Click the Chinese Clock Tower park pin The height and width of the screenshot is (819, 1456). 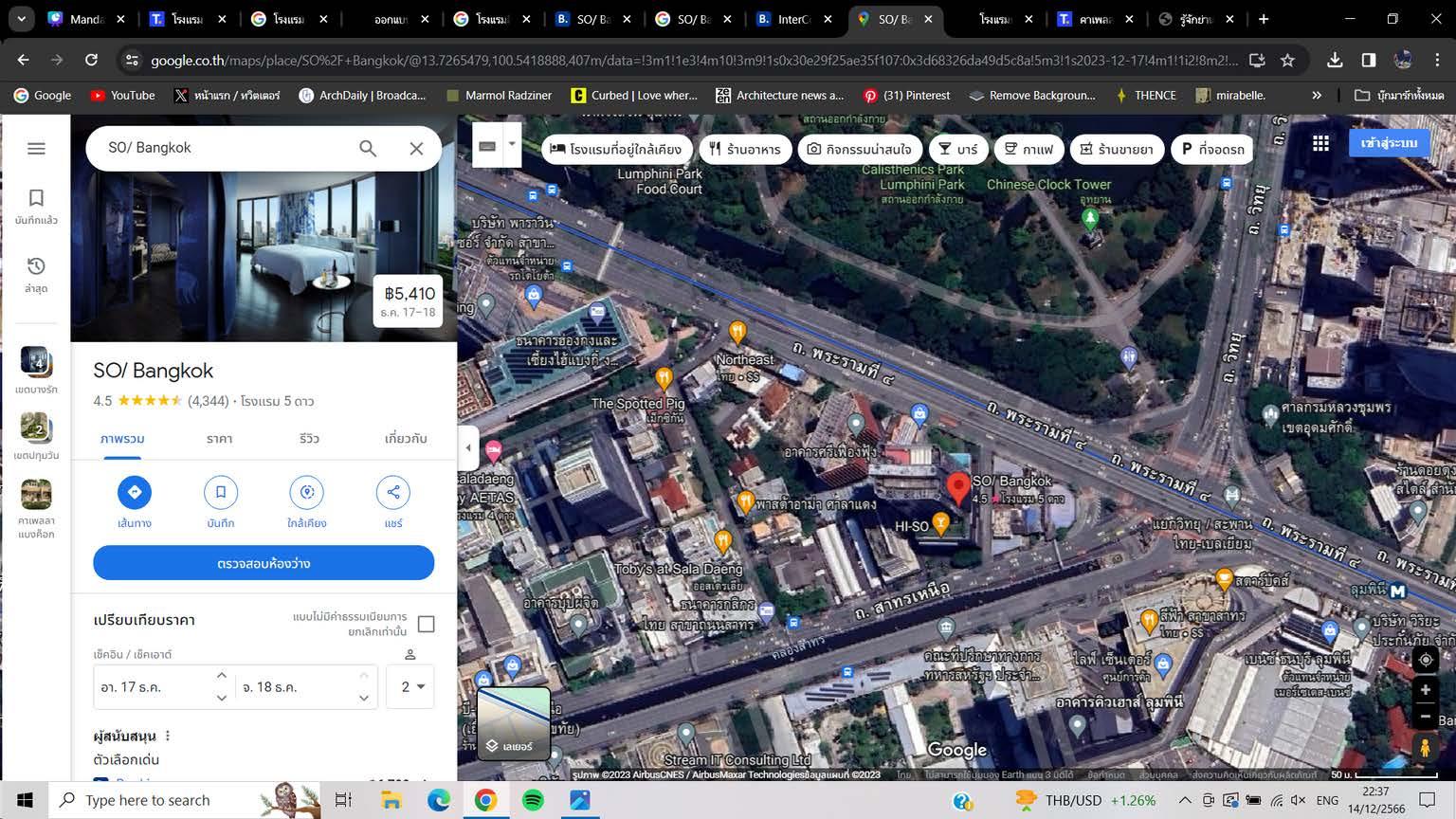click(1090, 218)
